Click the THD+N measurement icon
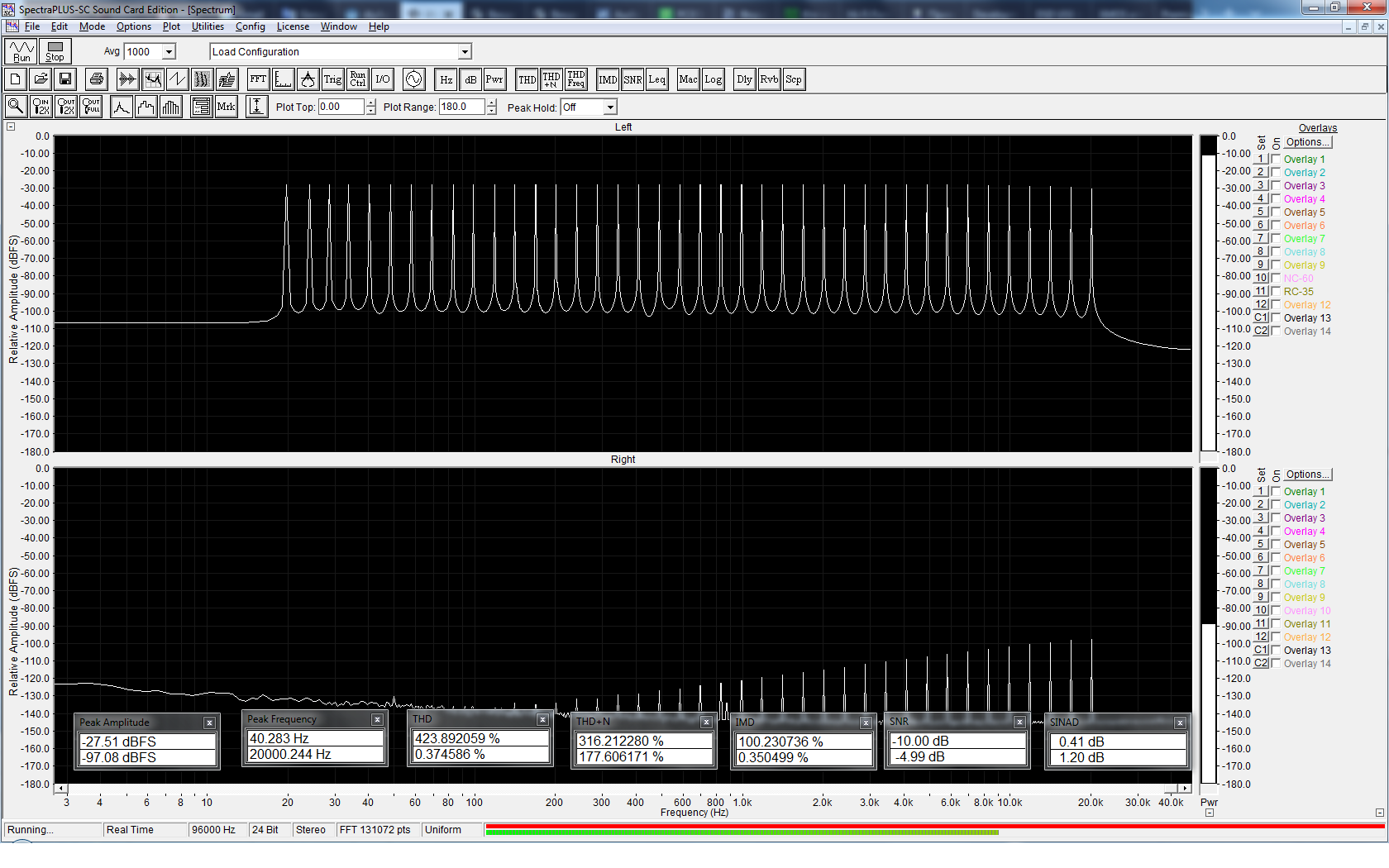The width and height of the screenshot is (1389, 868). coord(551,79)
